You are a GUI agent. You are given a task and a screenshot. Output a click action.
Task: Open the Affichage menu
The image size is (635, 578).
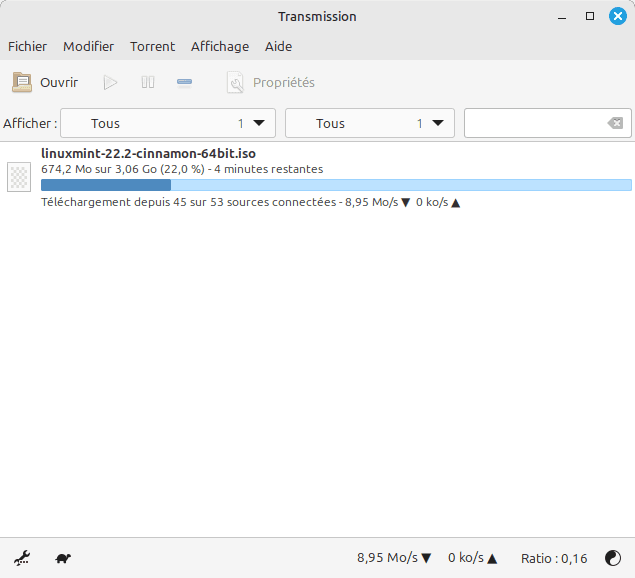tap(220, 46)
